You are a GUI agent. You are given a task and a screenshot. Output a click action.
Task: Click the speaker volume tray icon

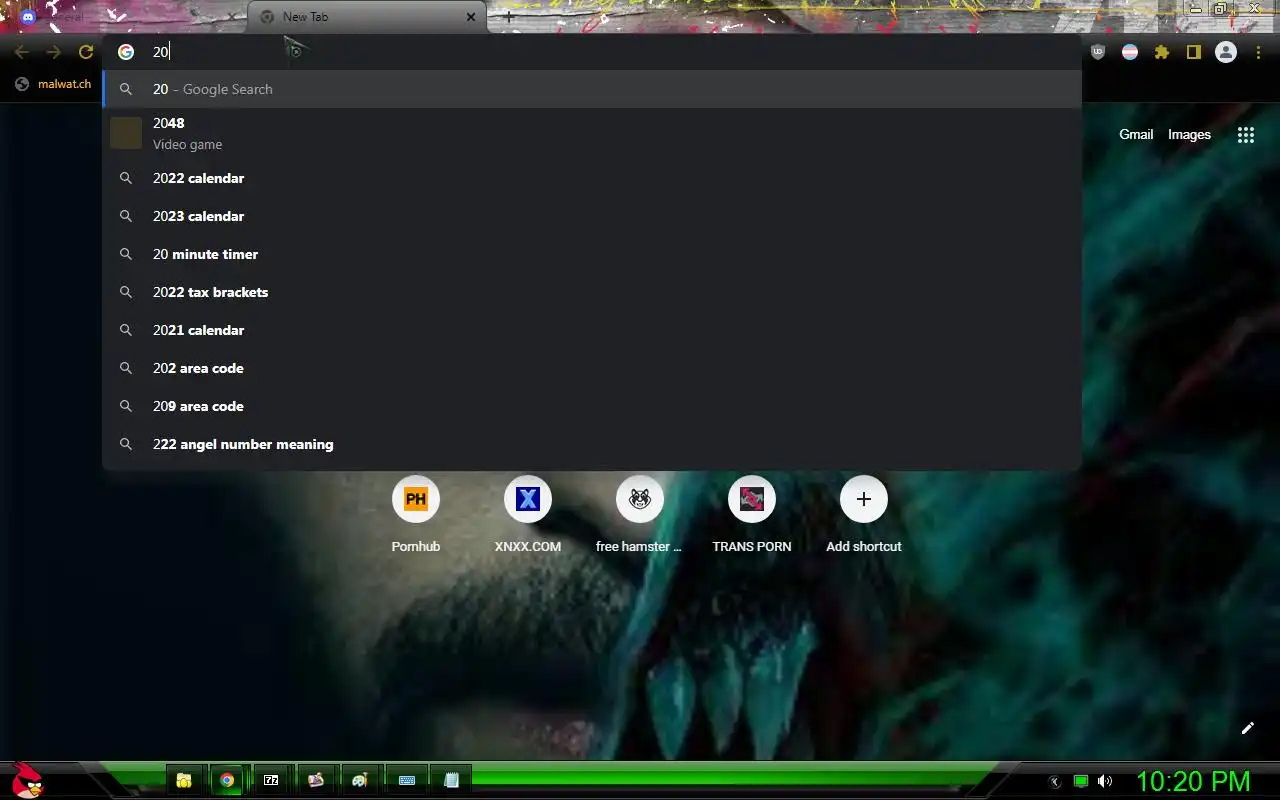pyautogui.click(x=1105, y=781)
